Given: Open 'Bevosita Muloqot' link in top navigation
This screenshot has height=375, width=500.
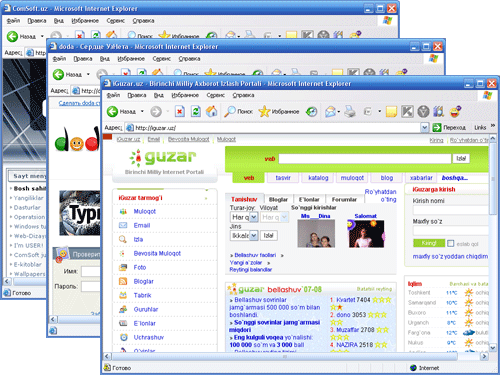Looking at the screenshot, I should [188, 139].
